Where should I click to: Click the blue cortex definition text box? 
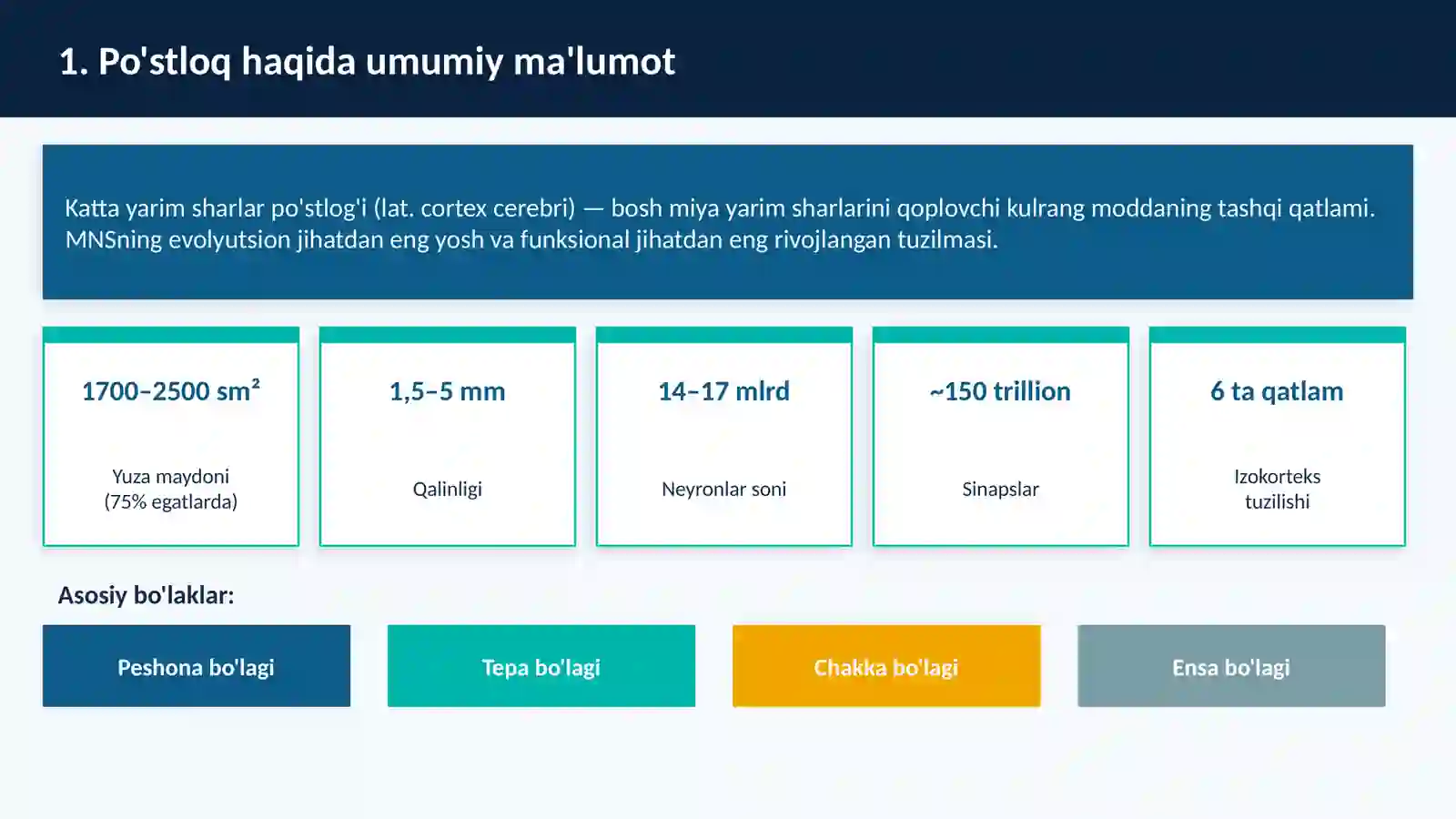coord(728,222)
